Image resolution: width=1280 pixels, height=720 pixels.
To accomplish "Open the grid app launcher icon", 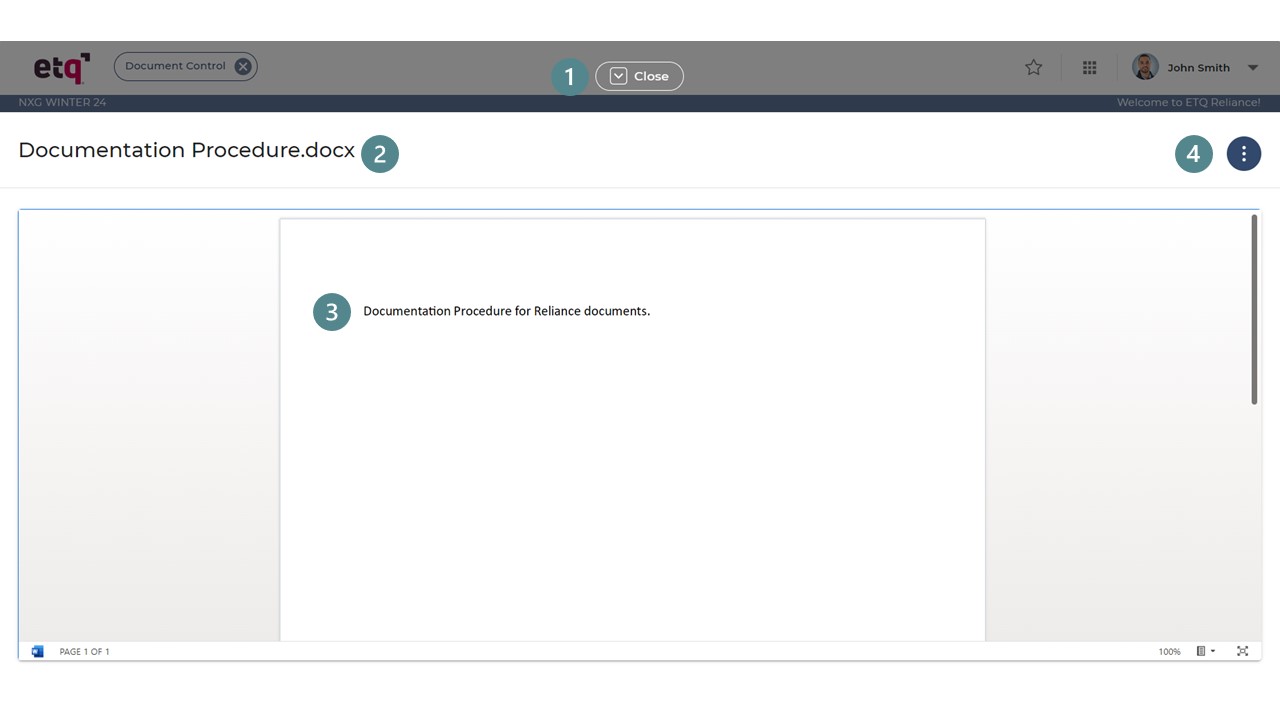I will (x=1089, y=67).
